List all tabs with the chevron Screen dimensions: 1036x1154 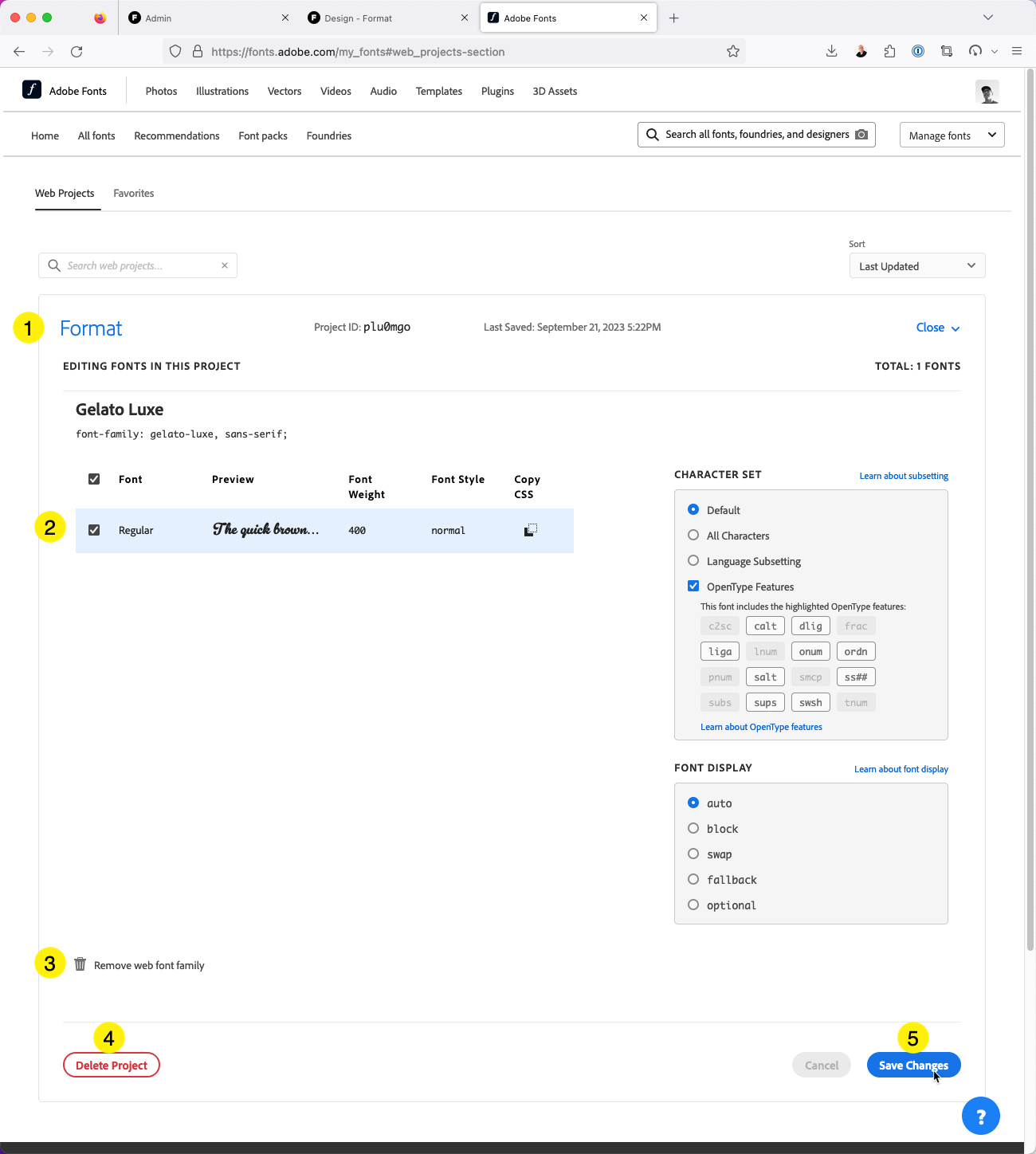pos(988,18)
